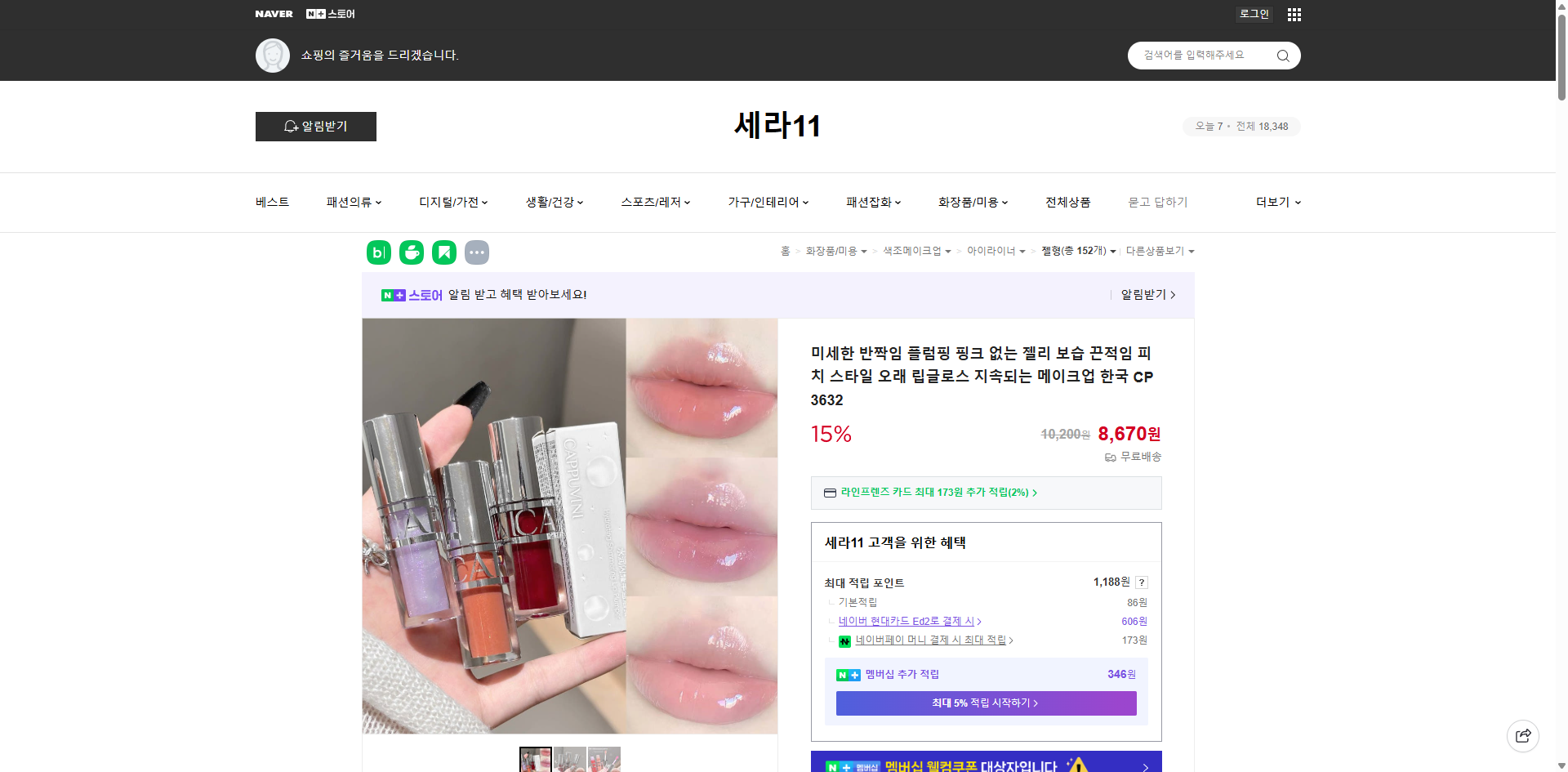The height and width of the screenshot is (772, 1568).
Task: Click the 최대 5% 적립 시작하기 button
Action: pos(985,703)
